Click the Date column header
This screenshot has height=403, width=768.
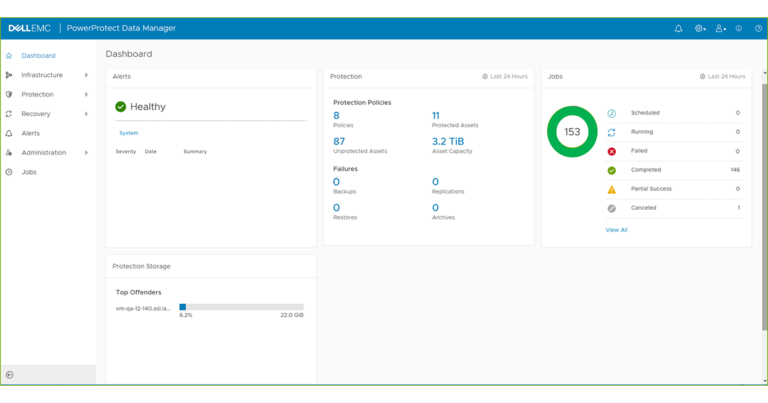151,152
